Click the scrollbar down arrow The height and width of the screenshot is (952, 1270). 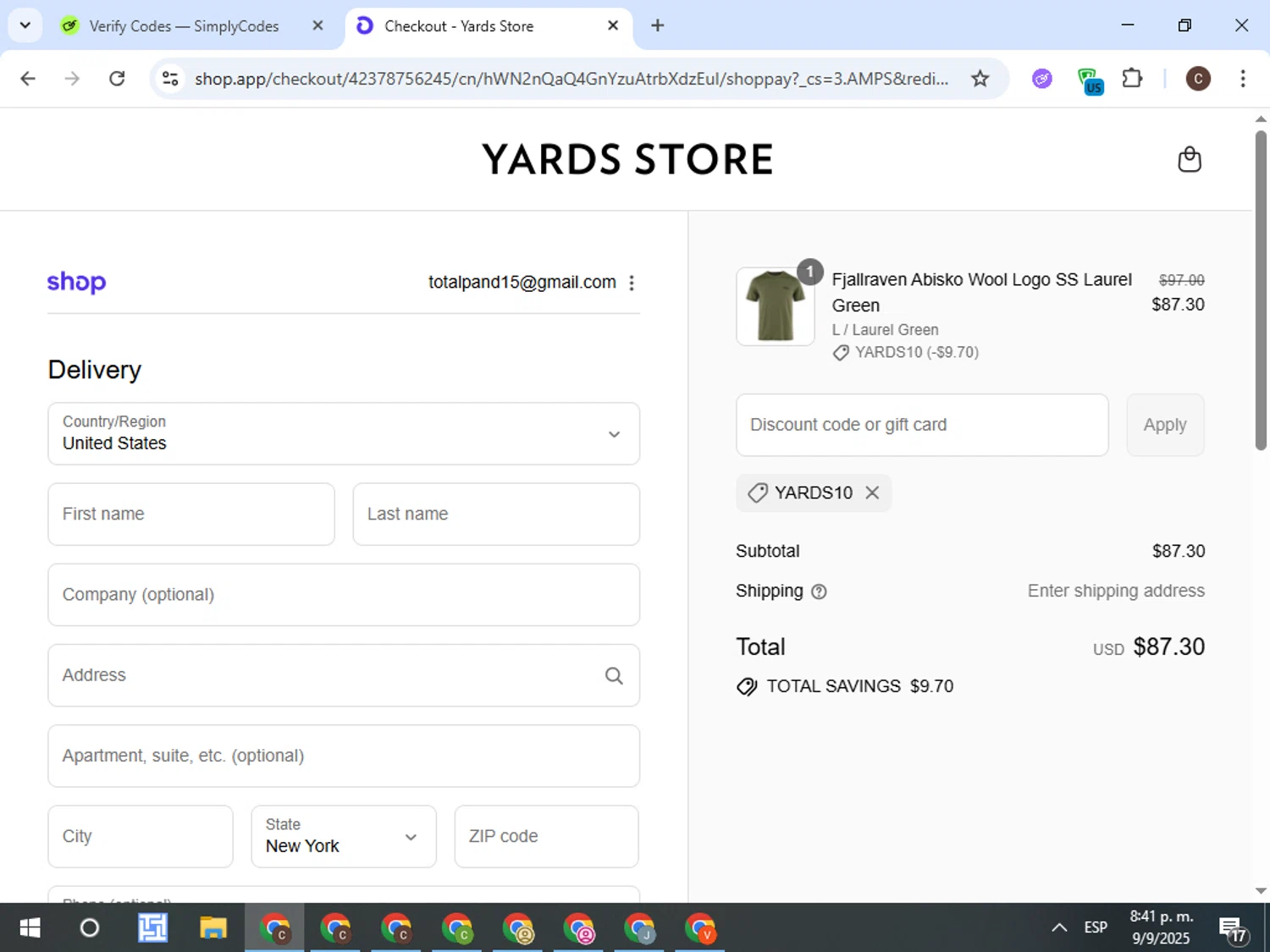(1261, 891)
